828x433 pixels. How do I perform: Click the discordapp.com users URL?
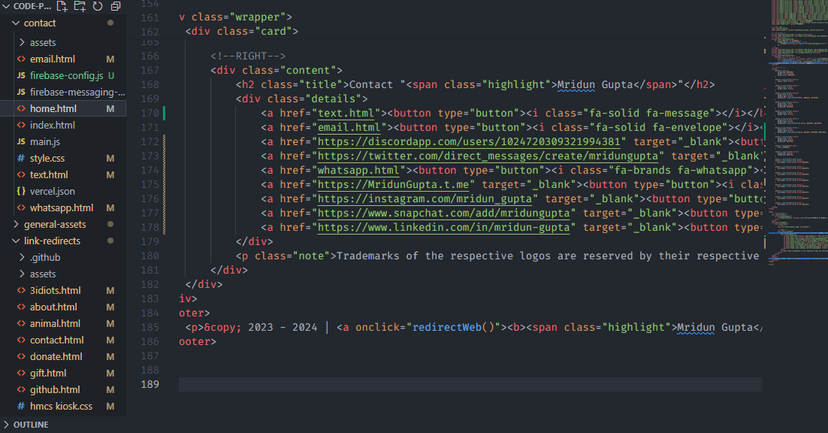pos(469,142)
